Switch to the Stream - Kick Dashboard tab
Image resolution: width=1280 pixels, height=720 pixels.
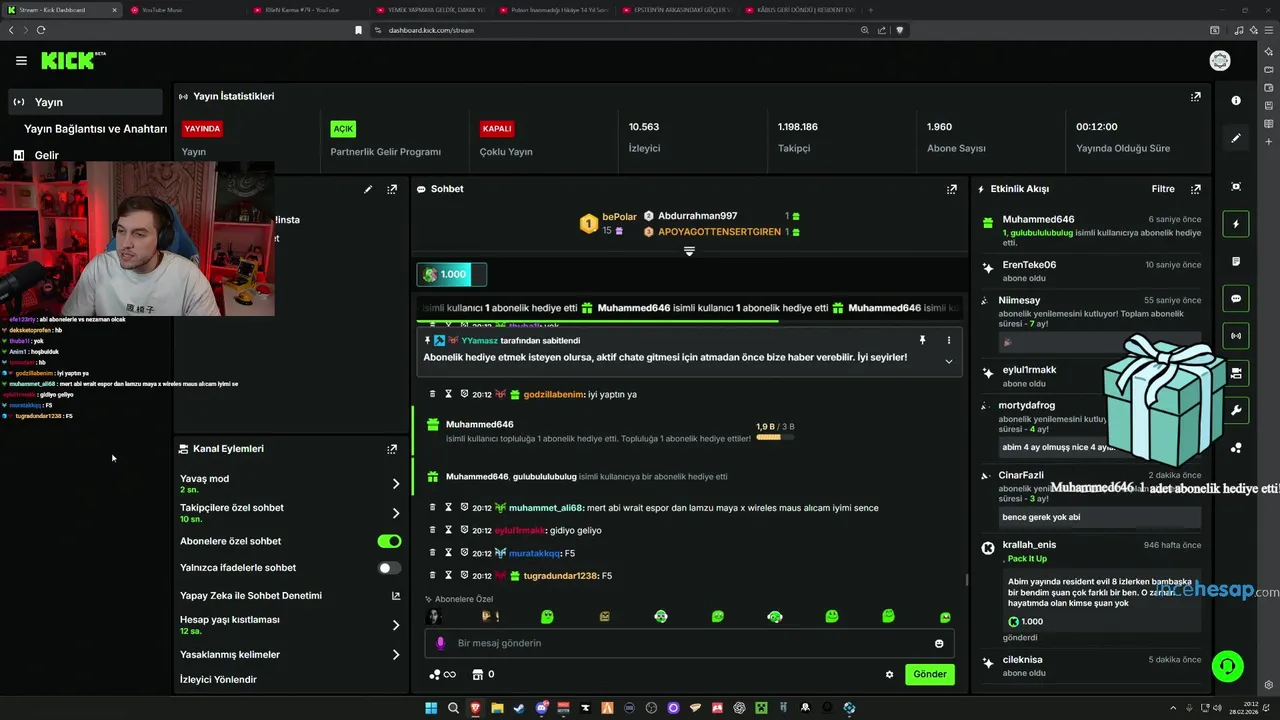(61, 10)
